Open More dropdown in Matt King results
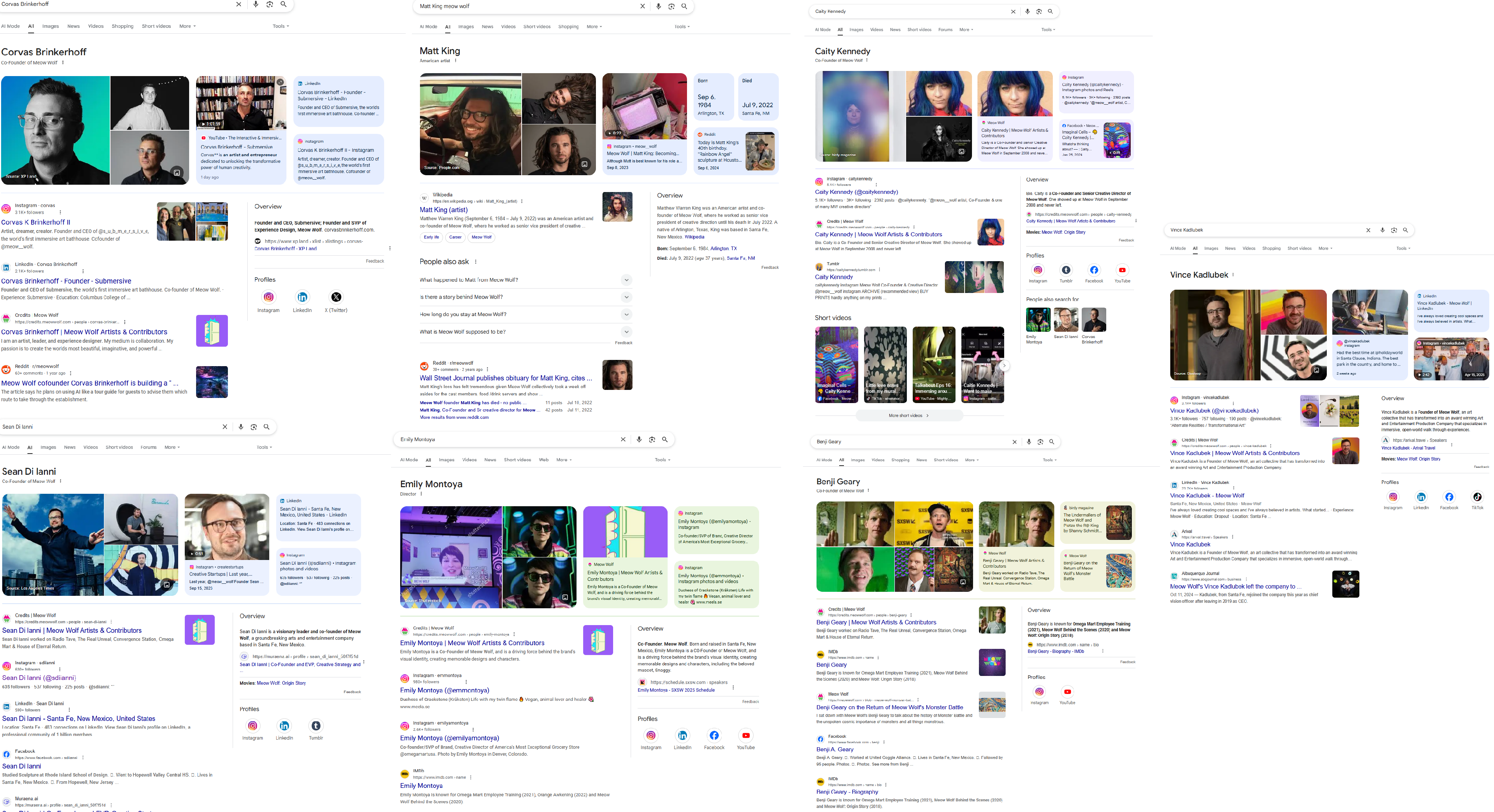The image size is (1494, 812). point(594,27)
